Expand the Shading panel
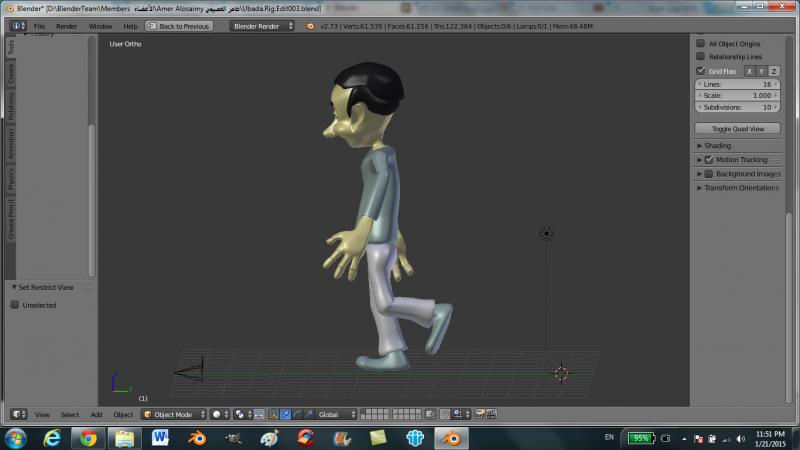Viewport: 800px width, 450px height. coord(718,146)
